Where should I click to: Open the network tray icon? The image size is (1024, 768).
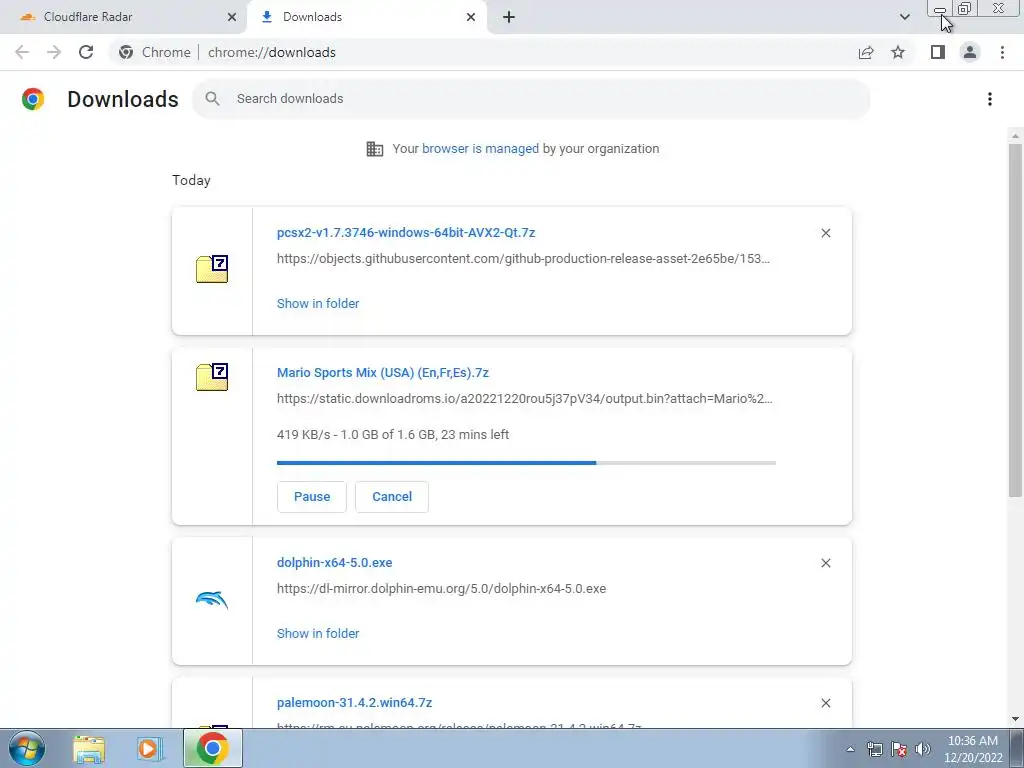click(874, 749)
